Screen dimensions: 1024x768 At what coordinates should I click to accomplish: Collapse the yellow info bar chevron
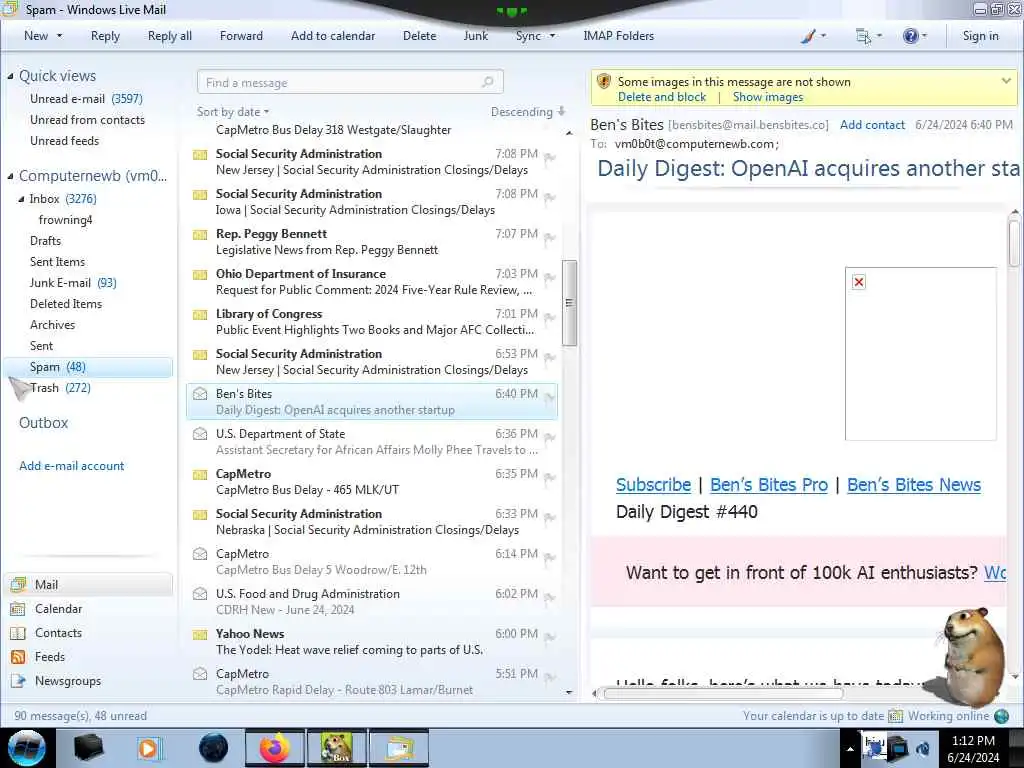click(1006, 81)
